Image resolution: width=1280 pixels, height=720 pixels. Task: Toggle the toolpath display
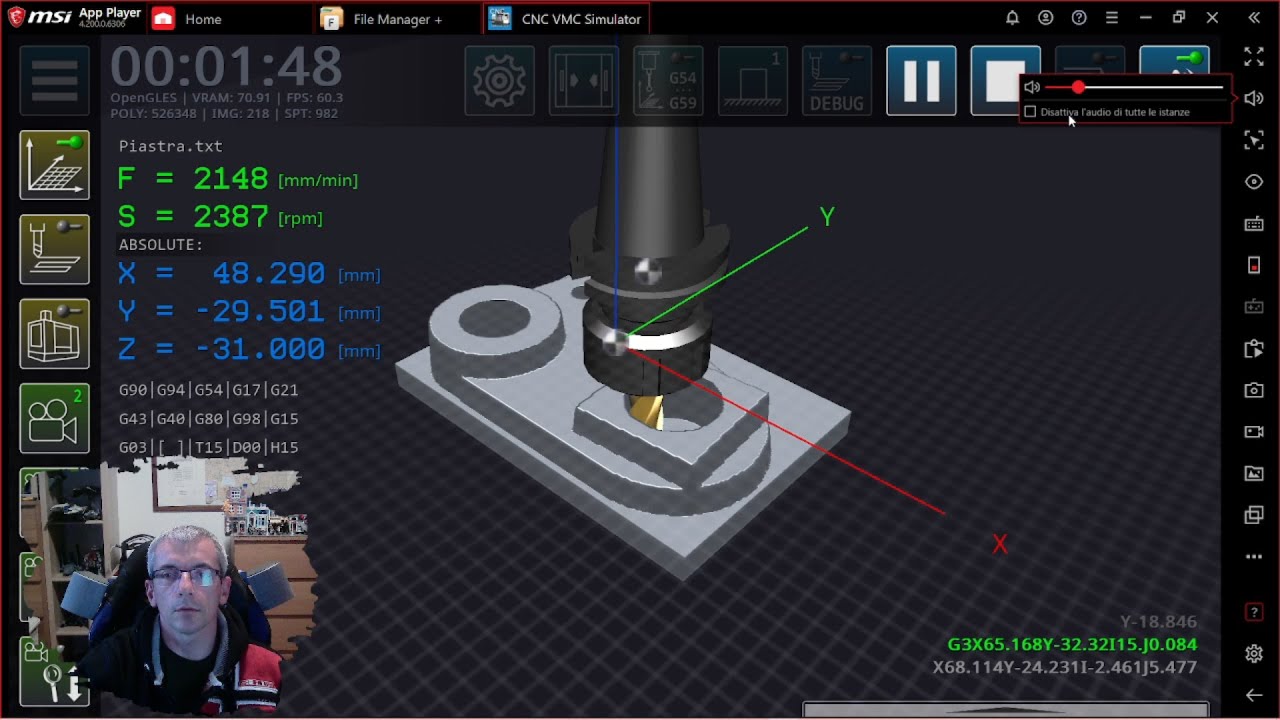tap(54, 250)
